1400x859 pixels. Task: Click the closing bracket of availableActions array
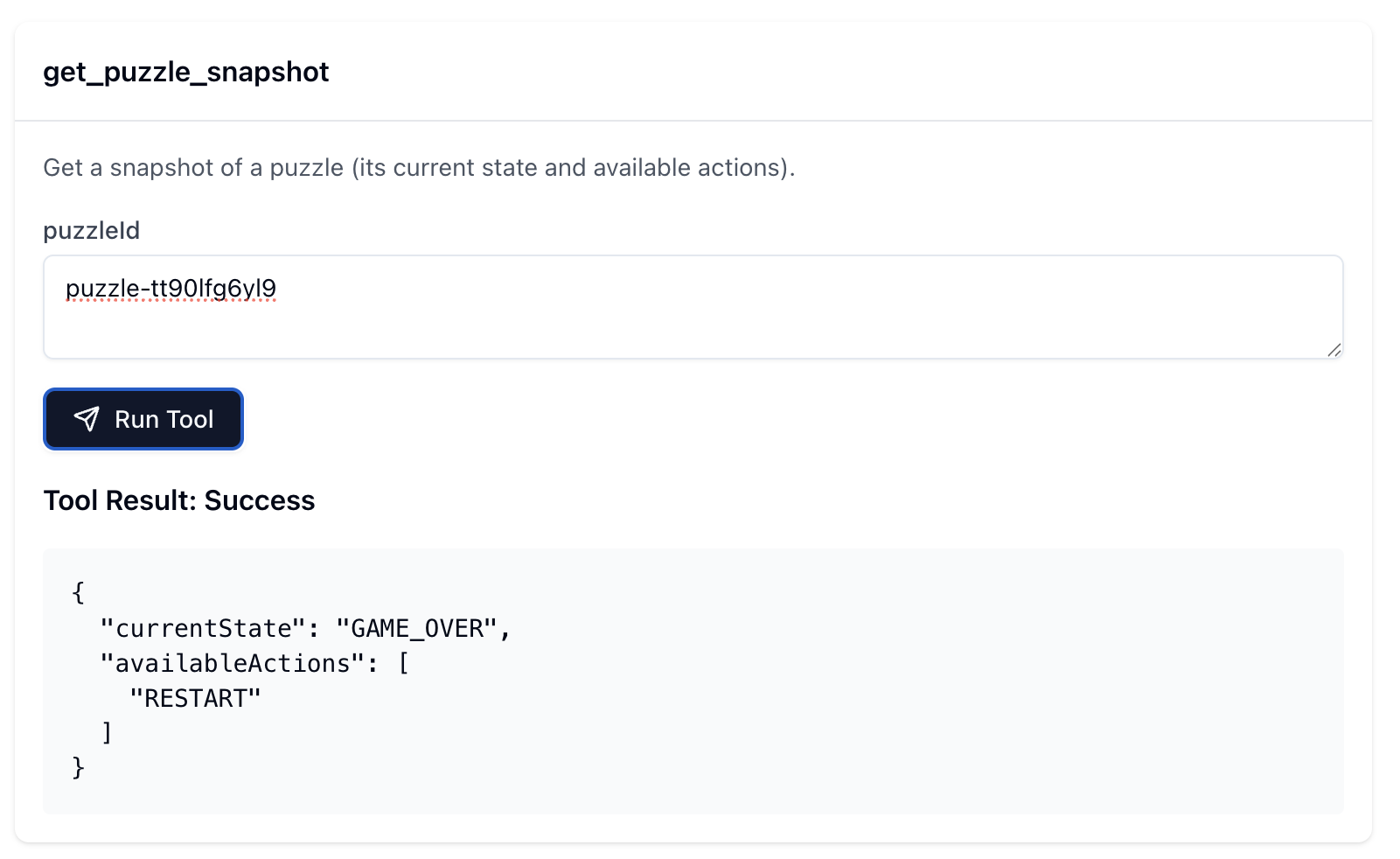(108, 732)
